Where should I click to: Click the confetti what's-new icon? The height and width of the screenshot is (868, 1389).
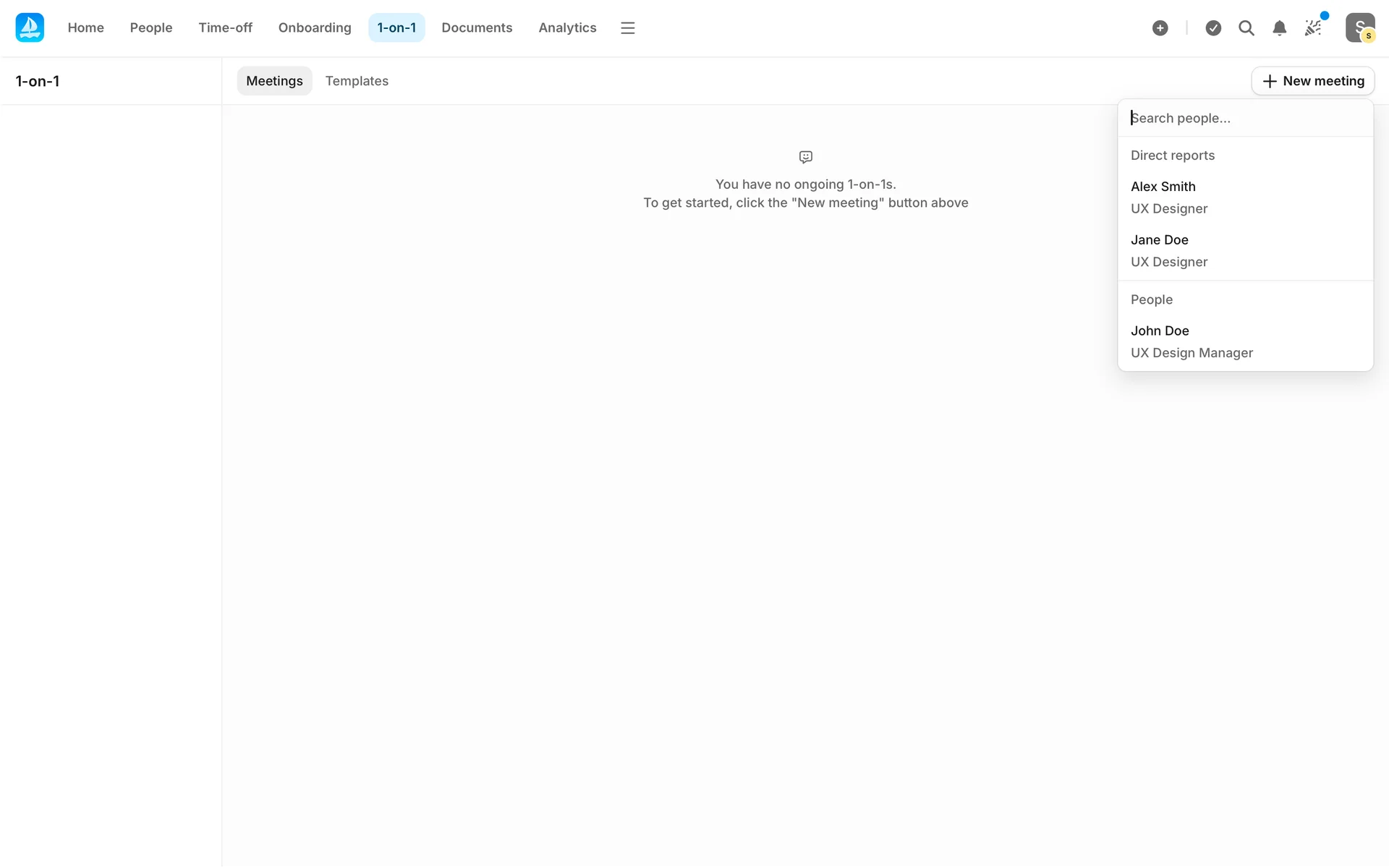click(x=1312, y=27)
